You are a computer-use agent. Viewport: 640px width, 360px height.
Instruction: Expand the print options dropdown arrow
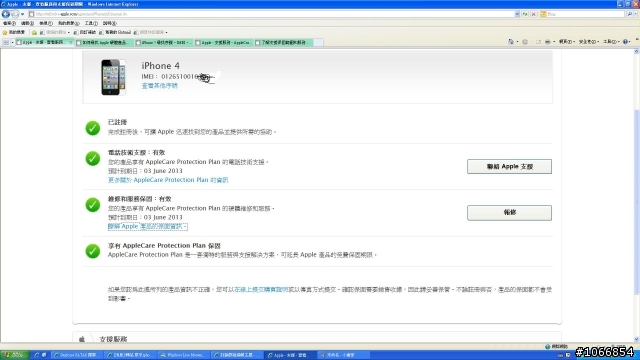pos(554,42)
